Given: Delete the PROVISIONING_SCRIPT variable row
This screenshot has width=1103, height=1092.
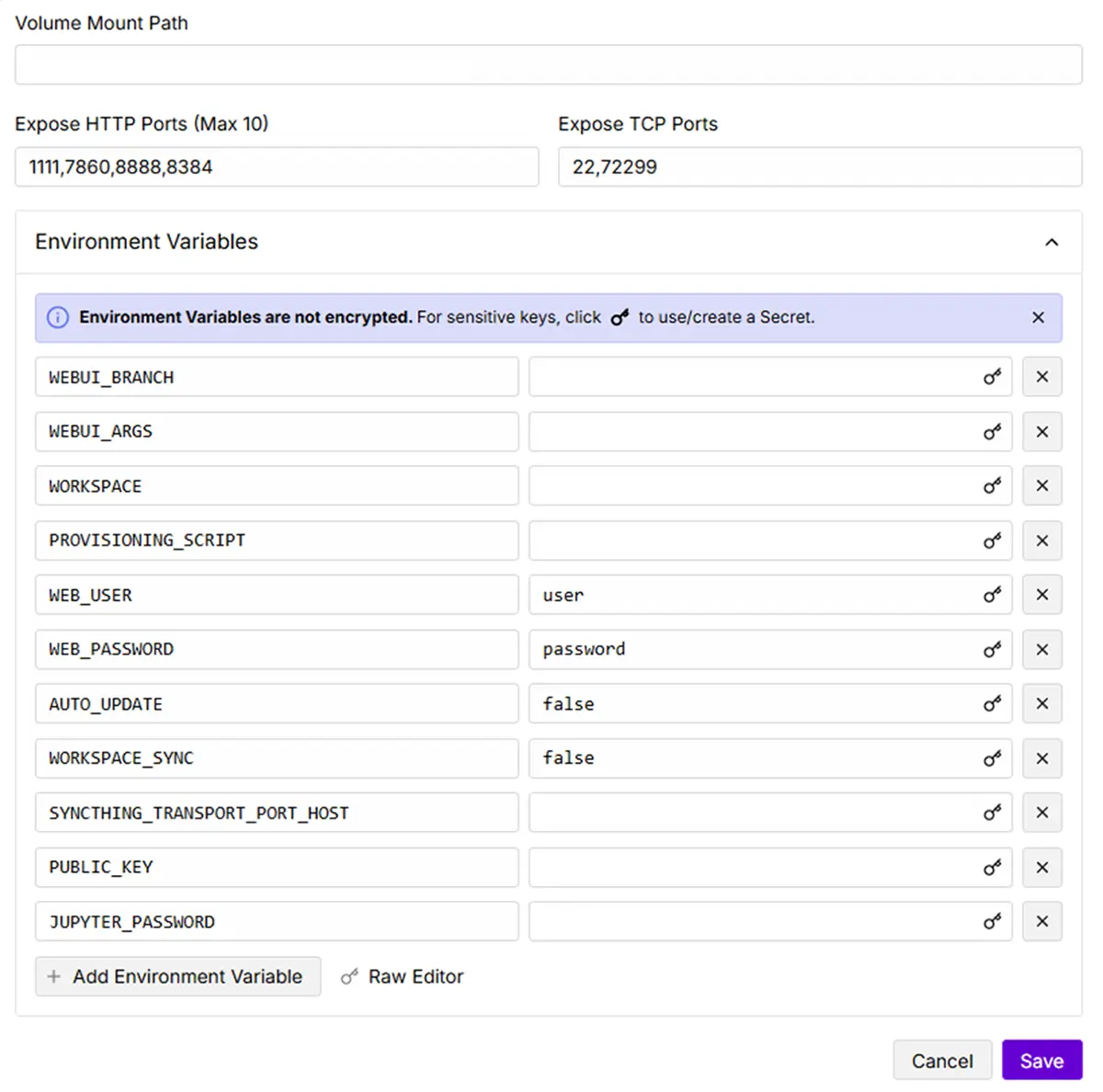Looking at the screenshot, I should click(x=1041, y=540).
